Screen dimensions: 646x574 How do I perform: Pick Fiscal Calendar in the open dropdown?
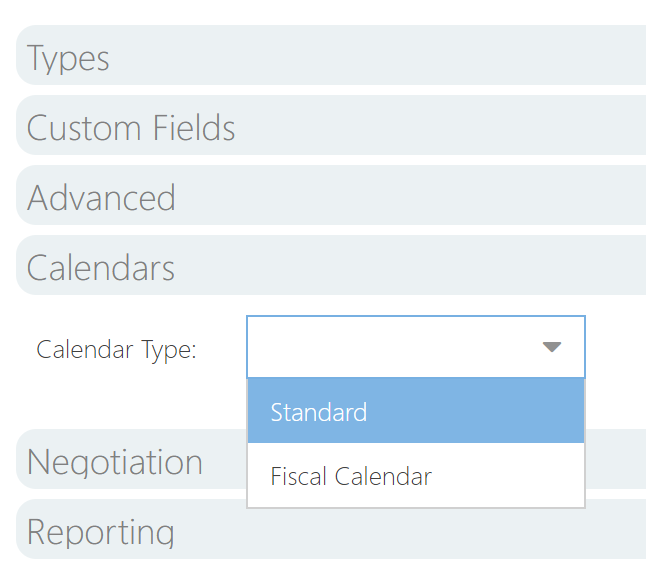tap(351, 476)
